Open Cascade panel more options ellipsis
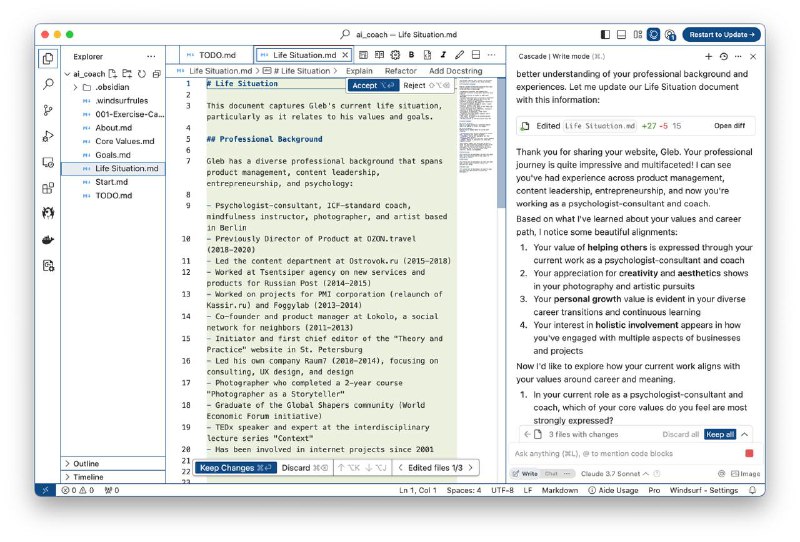 tap(738, 56)
